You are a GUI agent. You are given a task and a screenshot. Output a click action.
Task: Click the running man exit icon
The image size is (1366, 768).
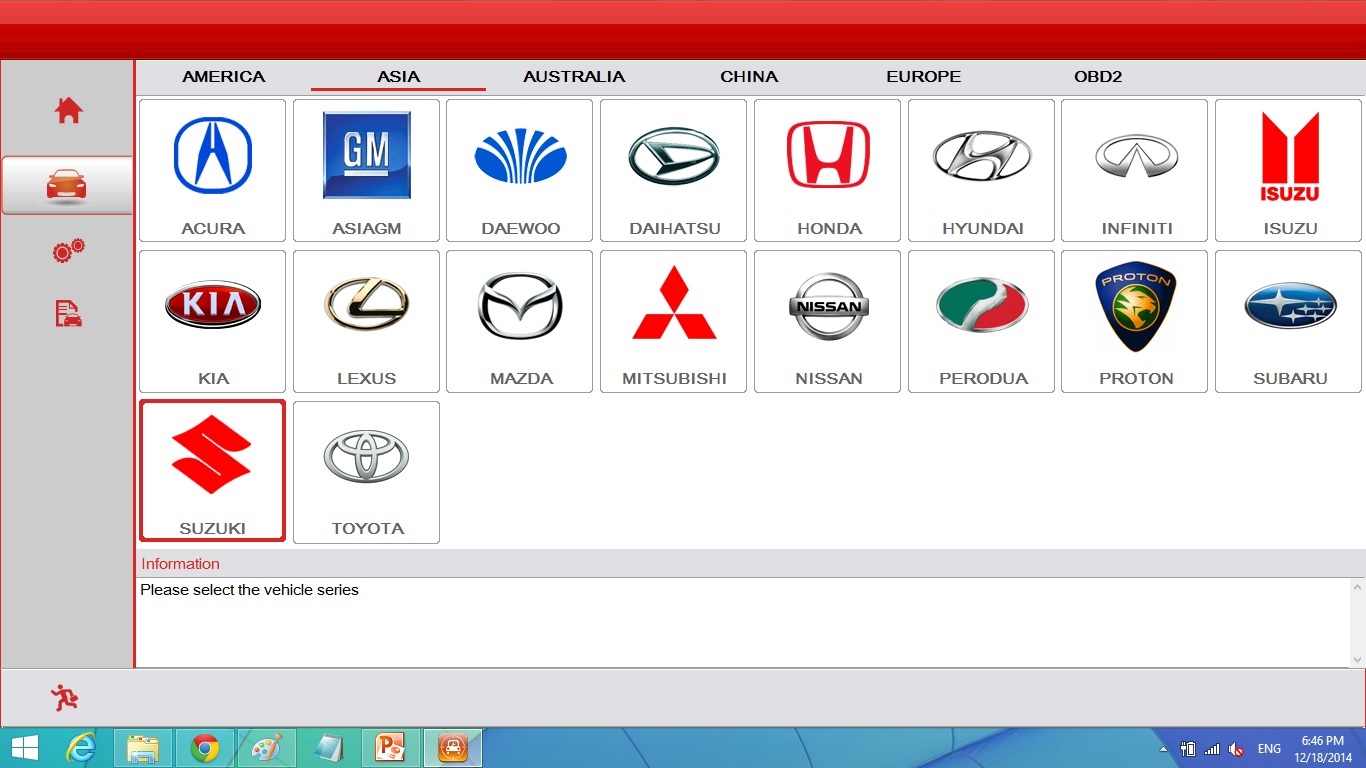pos(65,698)
